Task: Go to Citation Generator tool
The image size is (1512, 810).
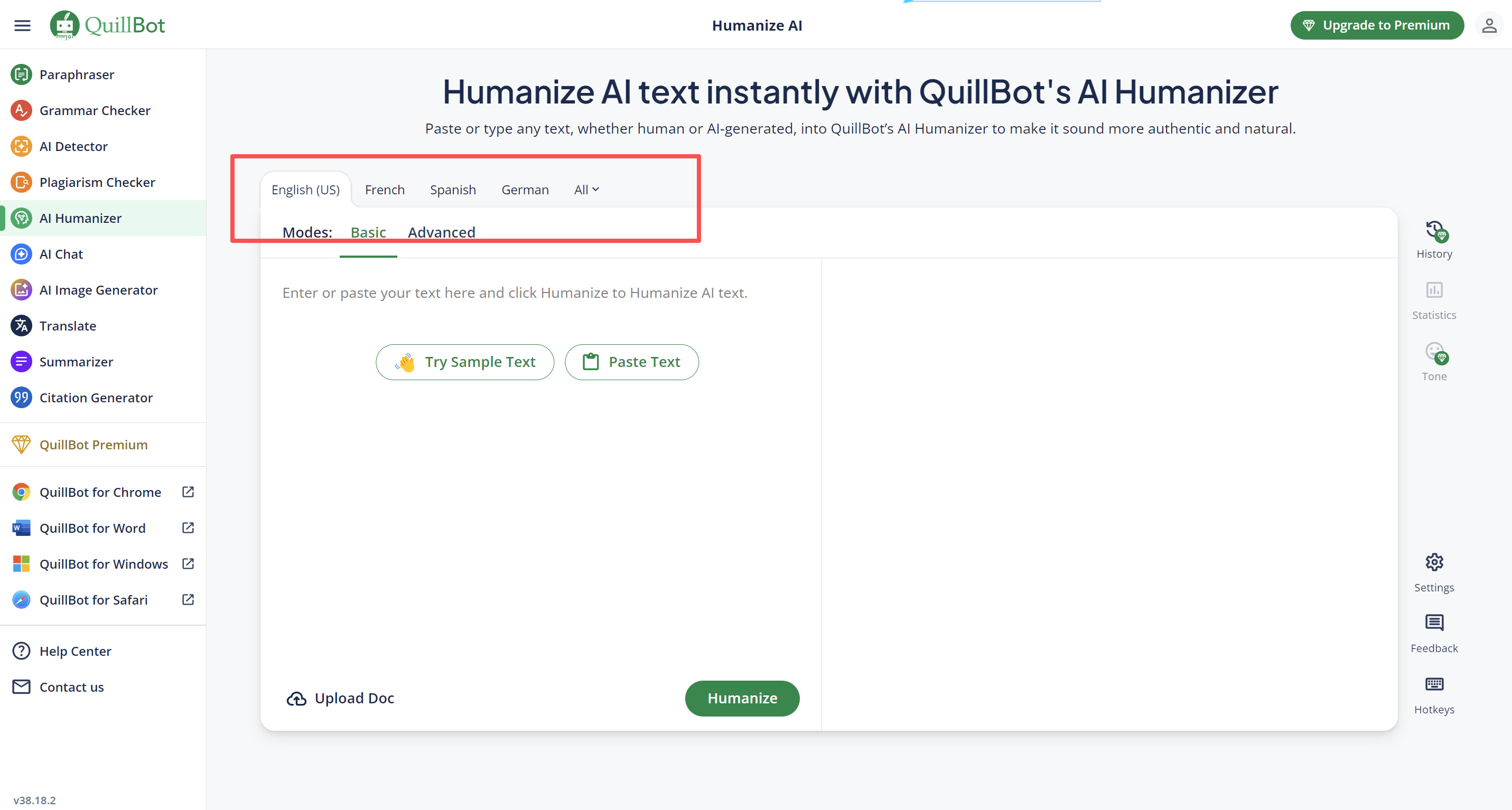Action: (x=96, y=398)
